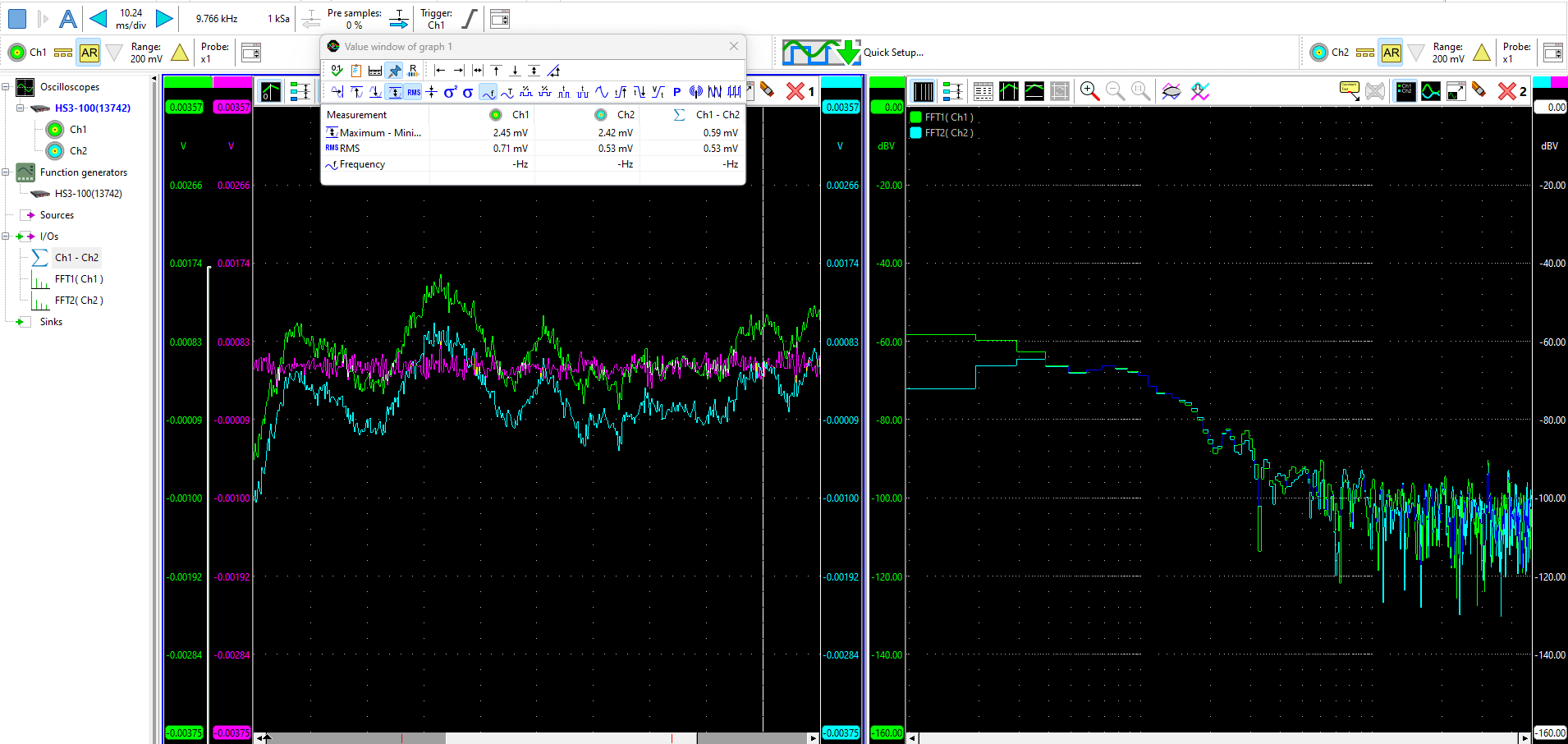Select the Sources tree item
Screen dimensions: 1568x744
coord(57,215)
